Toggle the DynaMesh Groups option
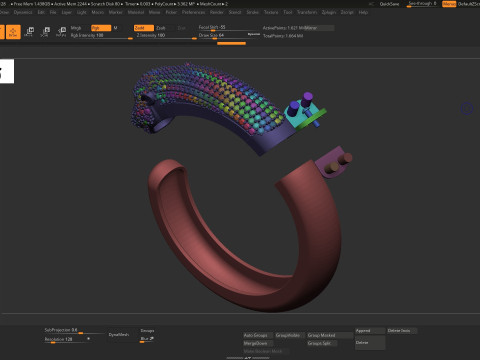Viewport: 480px width, 360px height. [x=147, y=331]
